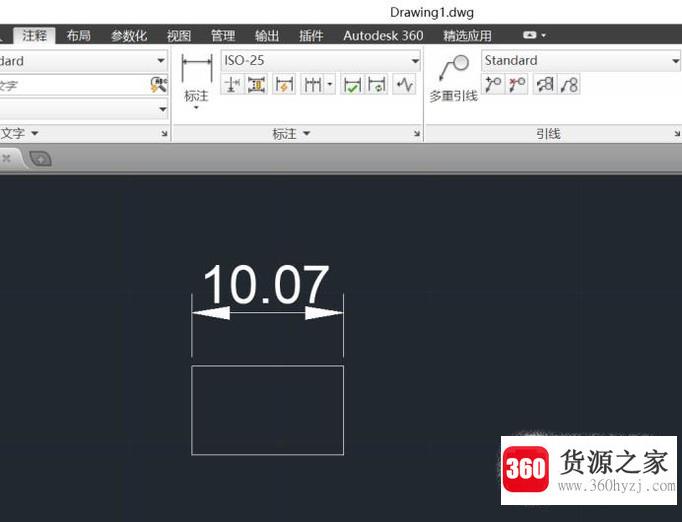Click the remove leader icon
The width and height of the screenshot is (682, 522).
[x=517, y=84]
